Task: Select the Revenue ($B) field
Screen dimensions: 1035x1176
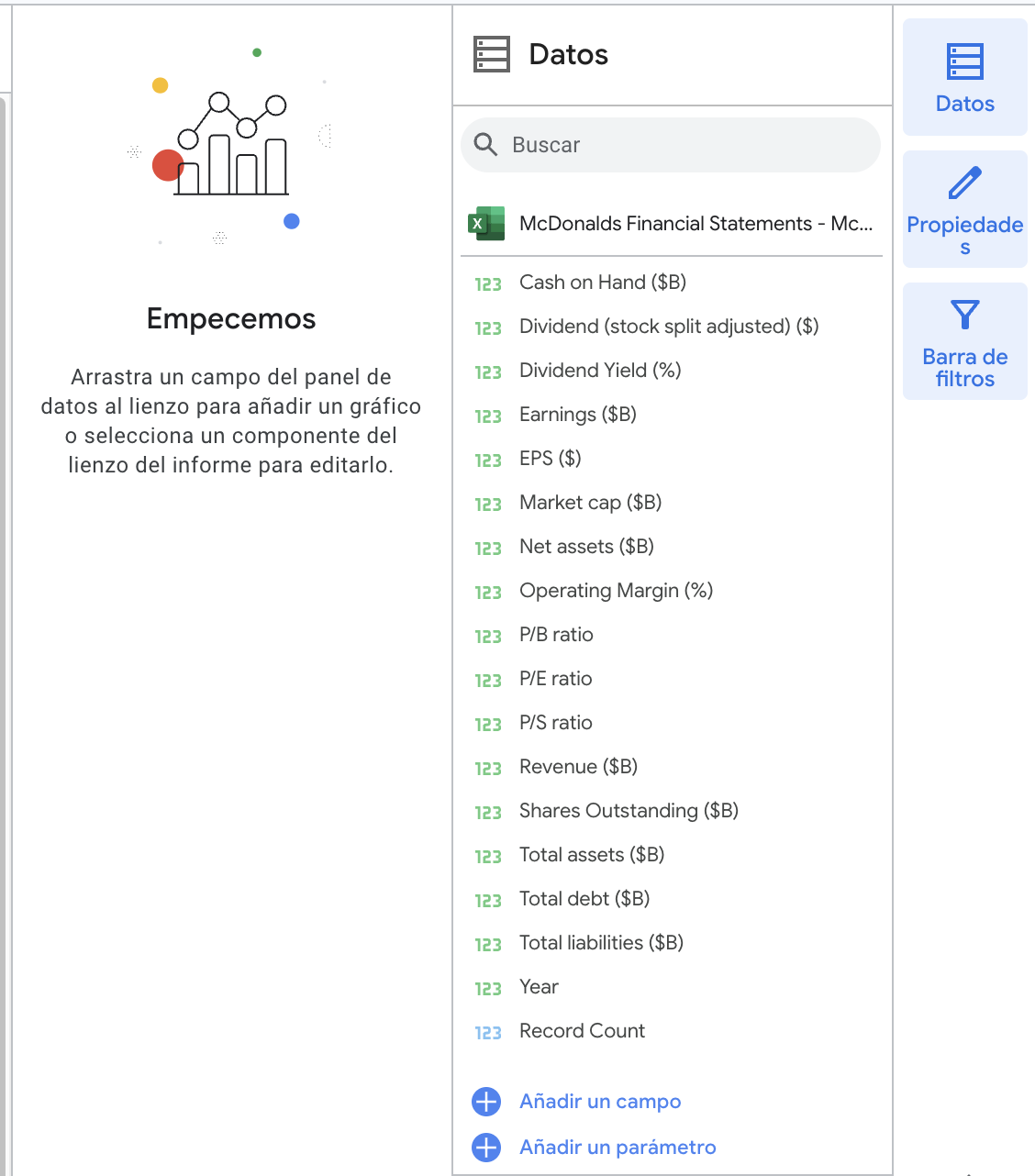Action: click(578, 767)
